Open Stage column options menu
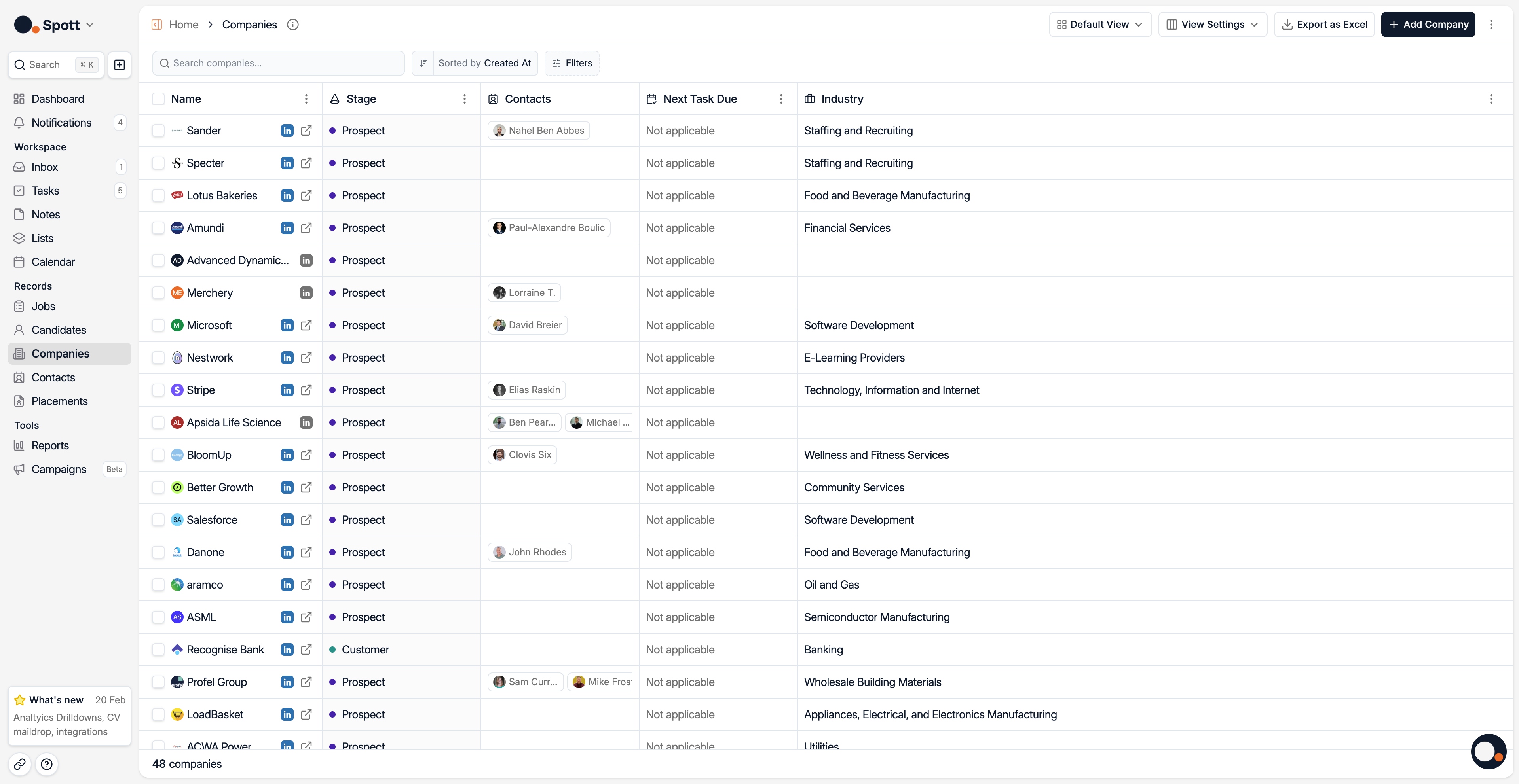 (465, 99)
